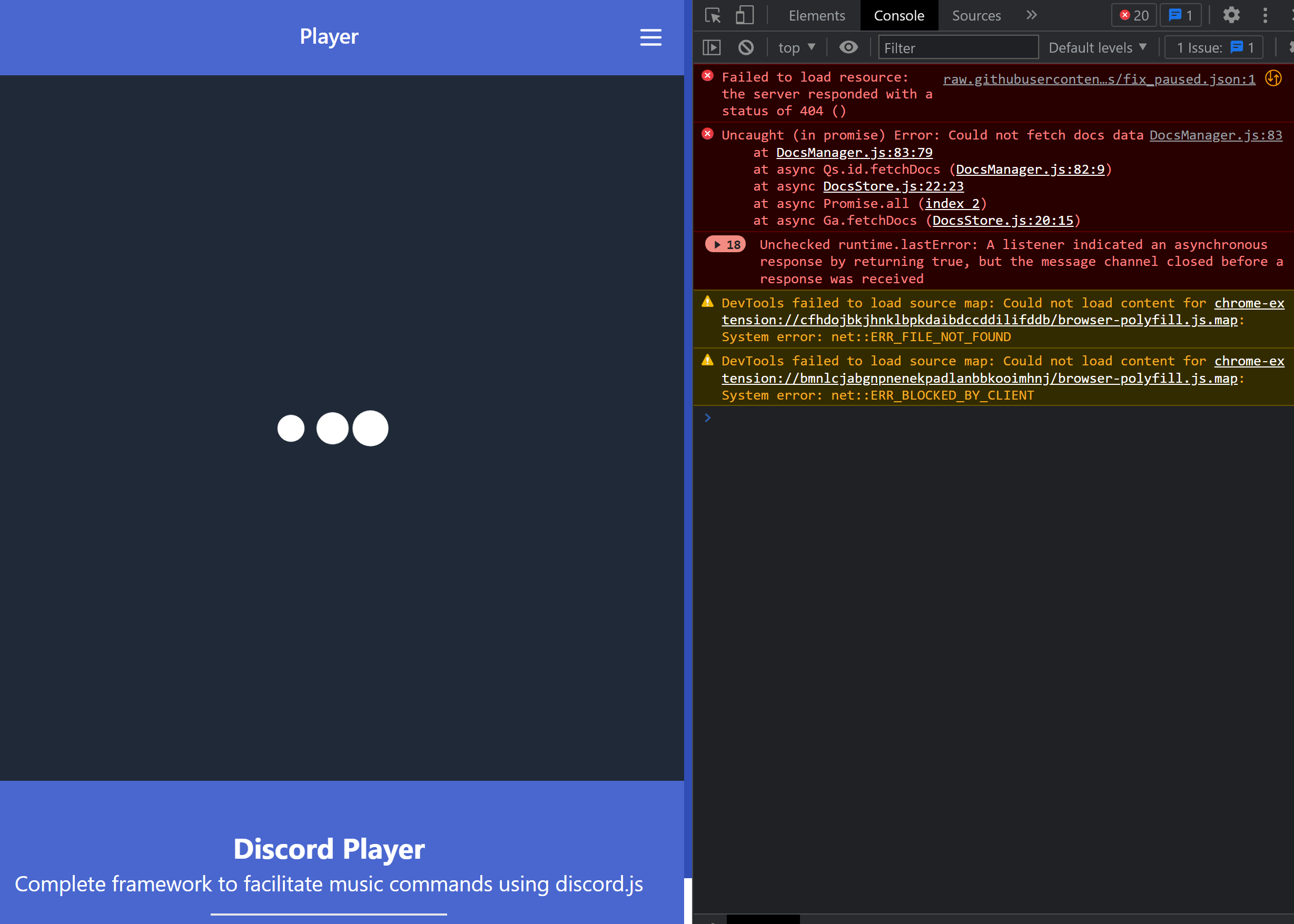Click the console Filter input field
The width and height of the screenshot is (1294, 924).
(957, 47)
